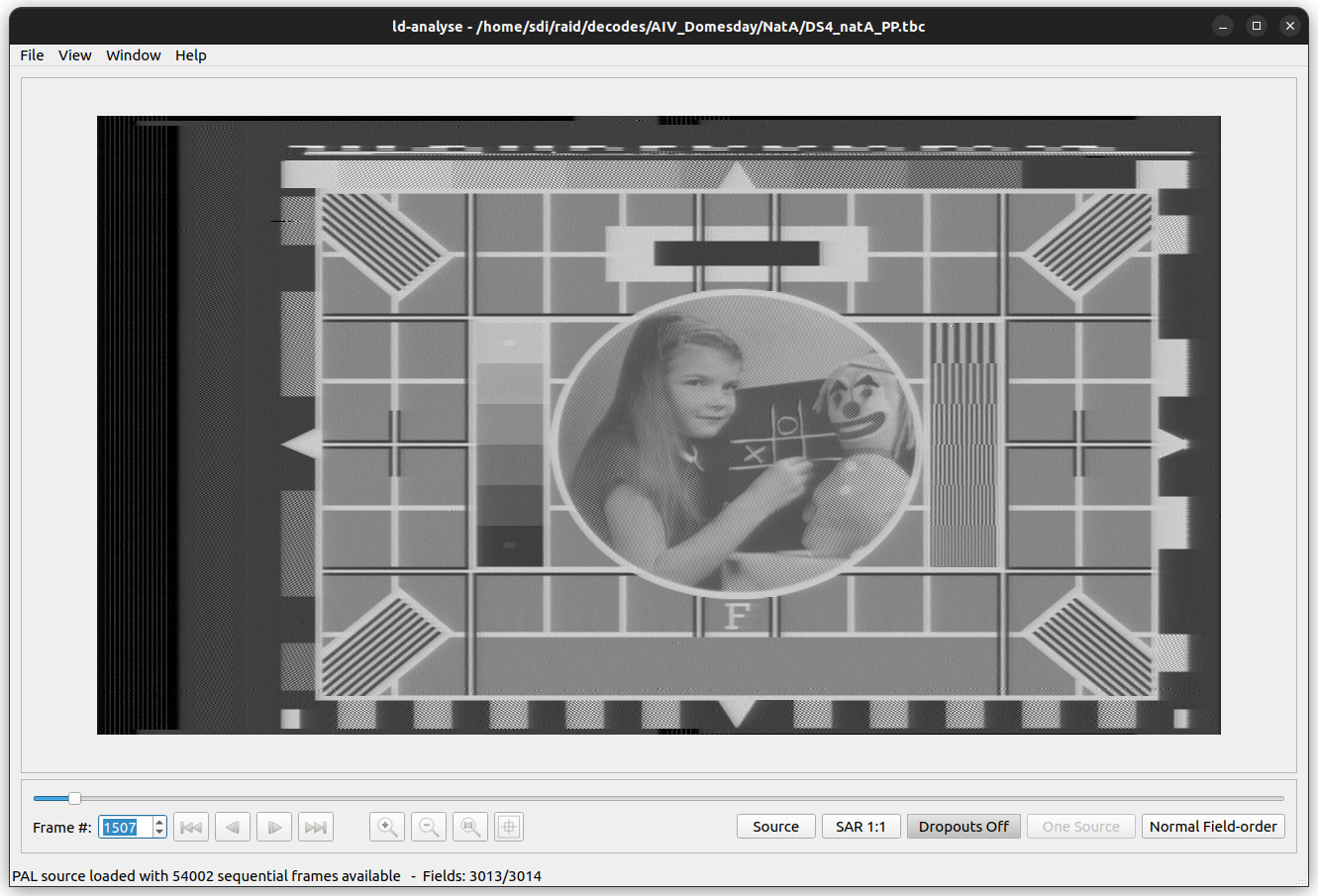Zoom in on the video frame
Viewport: 1318px width, 896px height.
point(387,827)
